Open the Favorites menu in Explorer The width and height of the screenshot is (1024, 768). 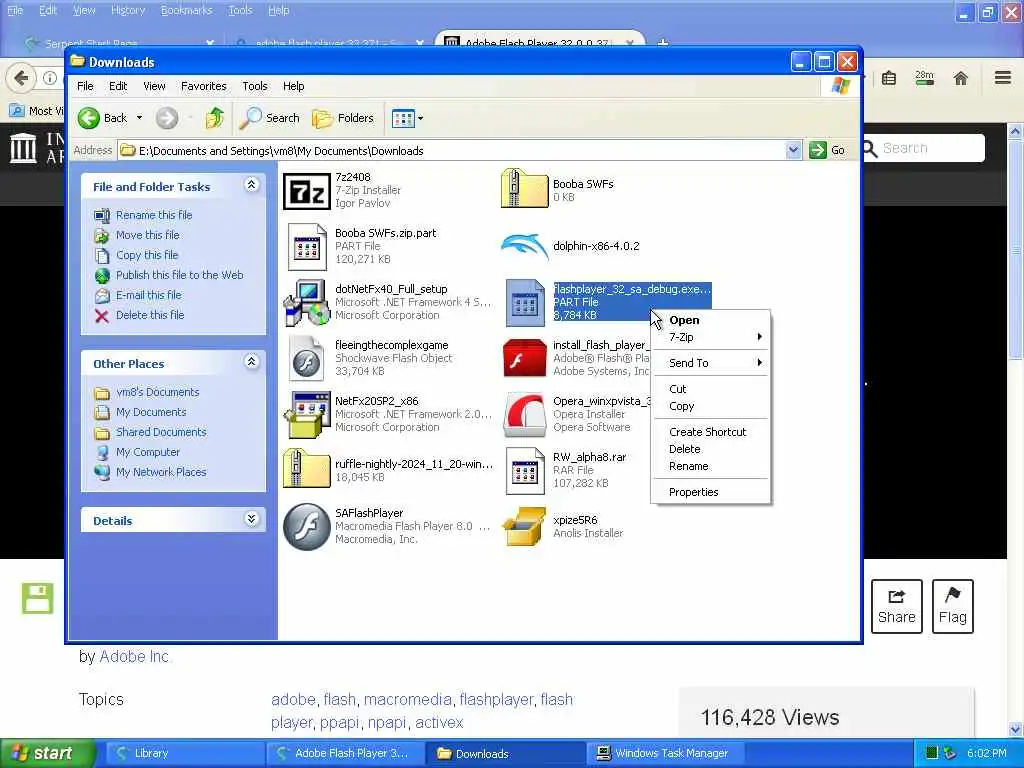coord(204,86)
